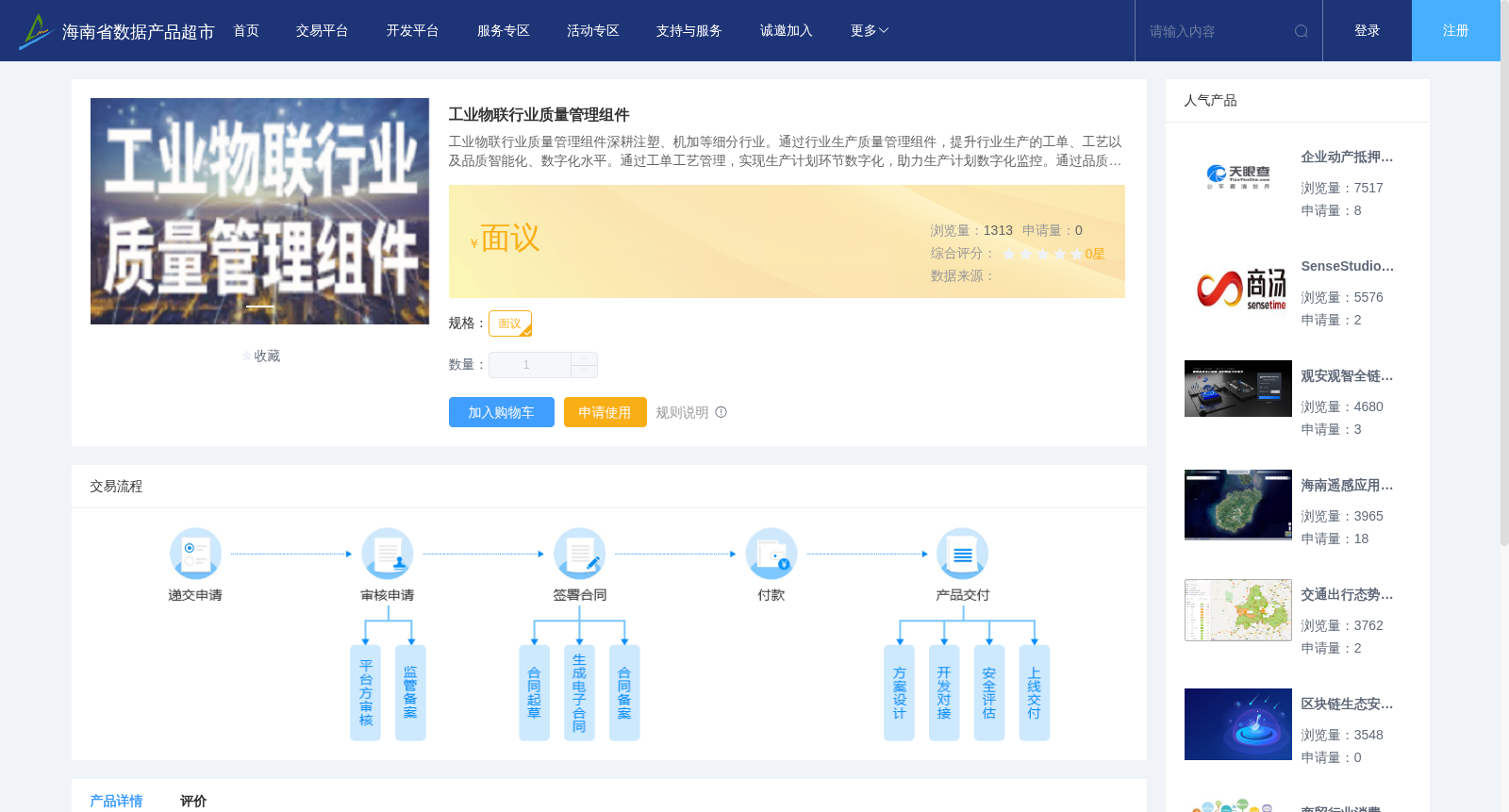The width and height of the screenshot is (1509, 812).
Task: Click the 签署合同 step icon
Action: pos(579,554)
